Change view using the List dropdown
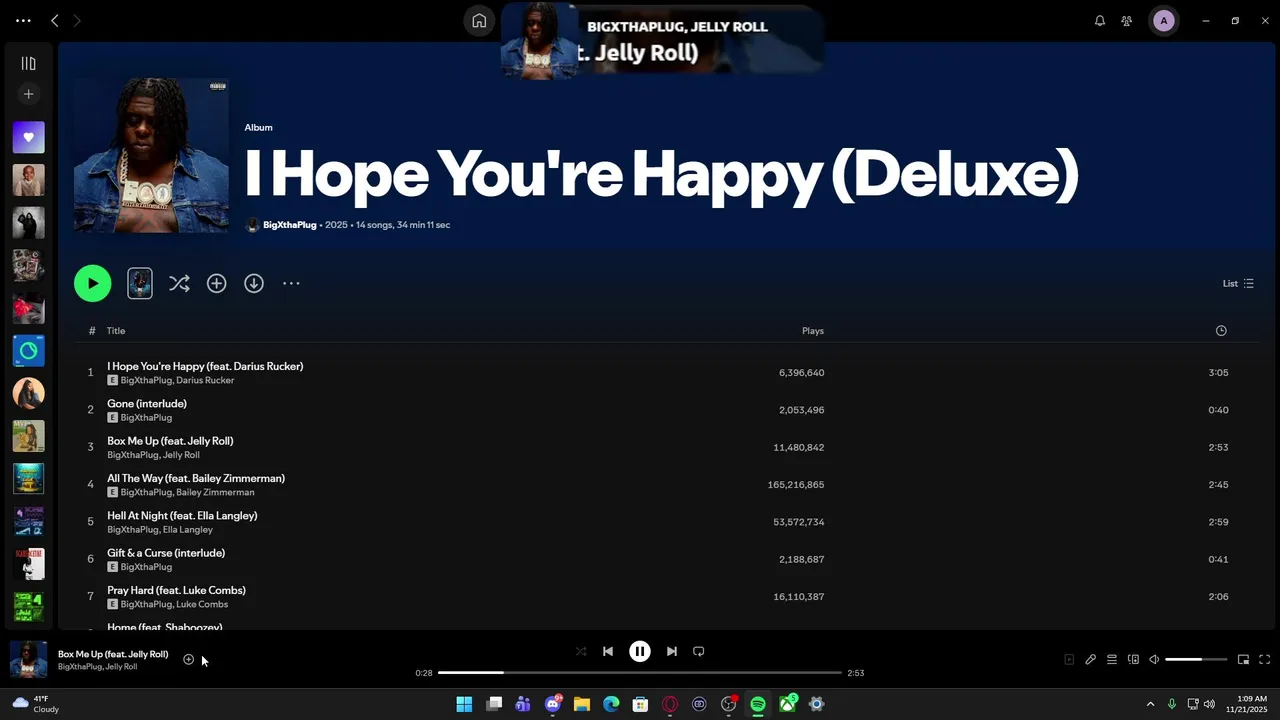Screen dimensions: 1280x720 pos(1238,283)
